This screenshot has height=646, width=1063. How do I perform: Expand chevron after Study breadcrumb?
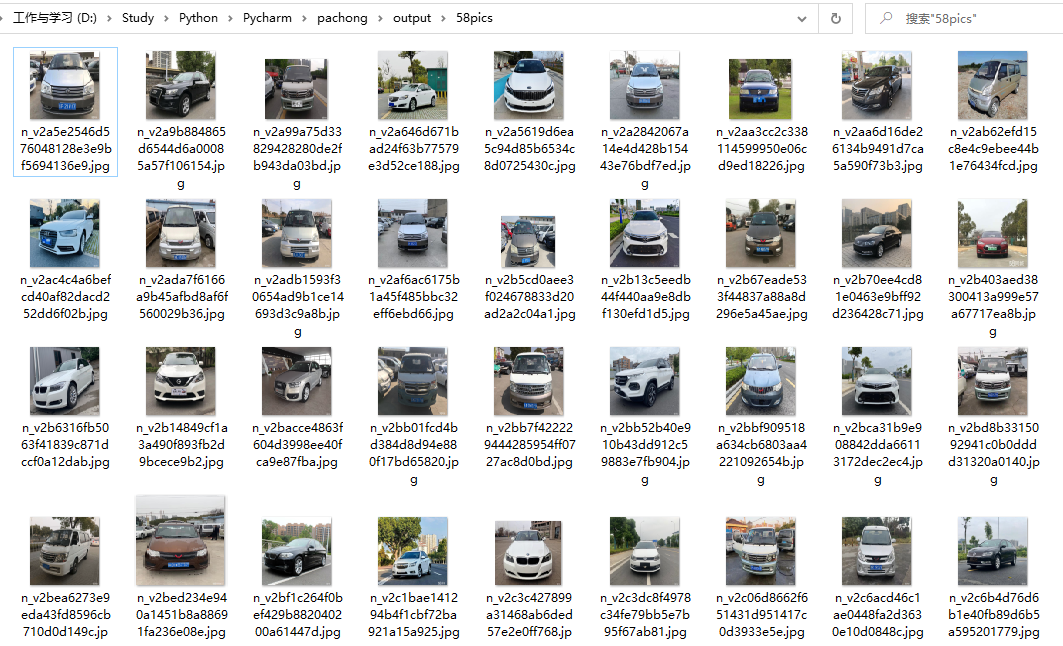click(x=166, y=18)
